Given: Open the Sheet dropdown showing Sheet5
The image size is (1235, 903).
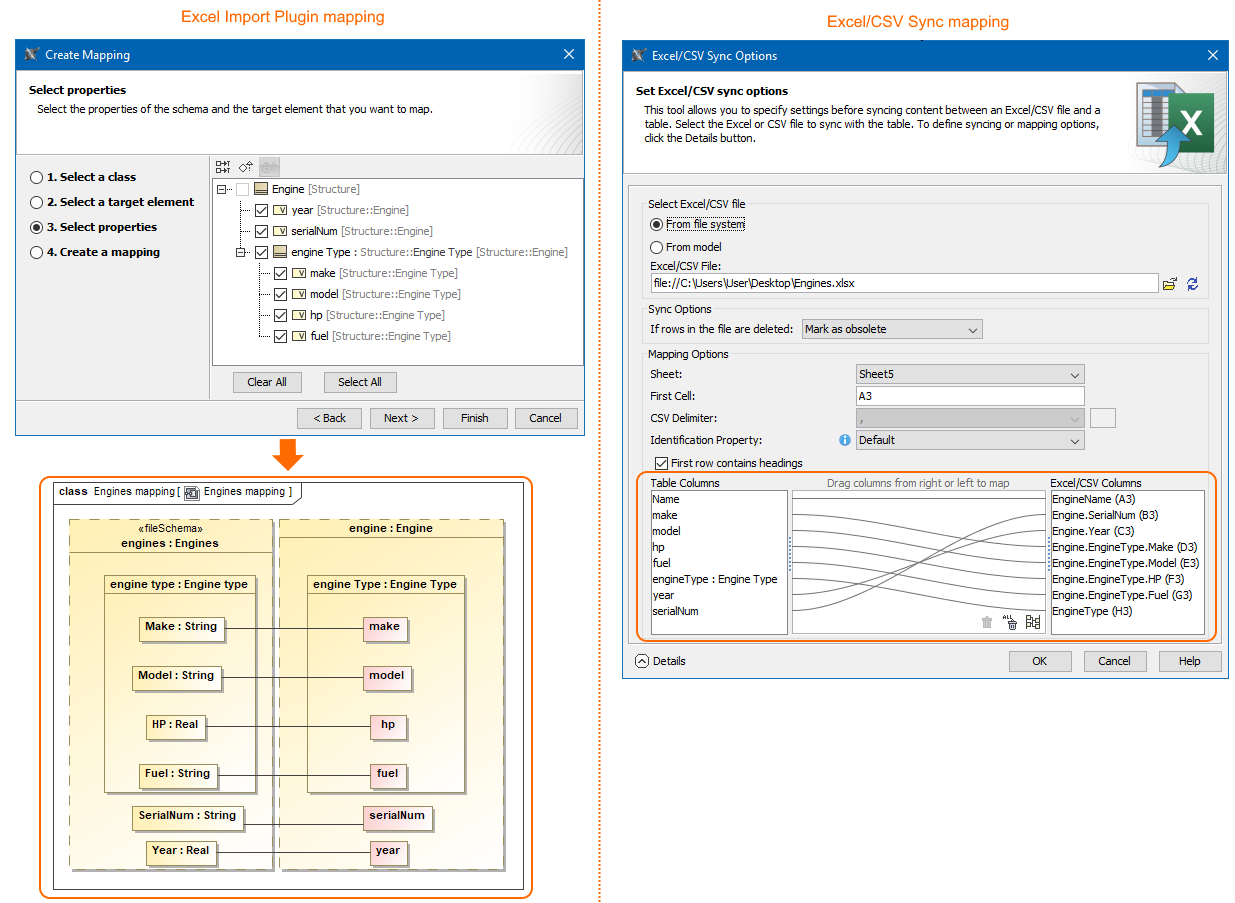Looking at the screenshot, I should coord(970,375).
